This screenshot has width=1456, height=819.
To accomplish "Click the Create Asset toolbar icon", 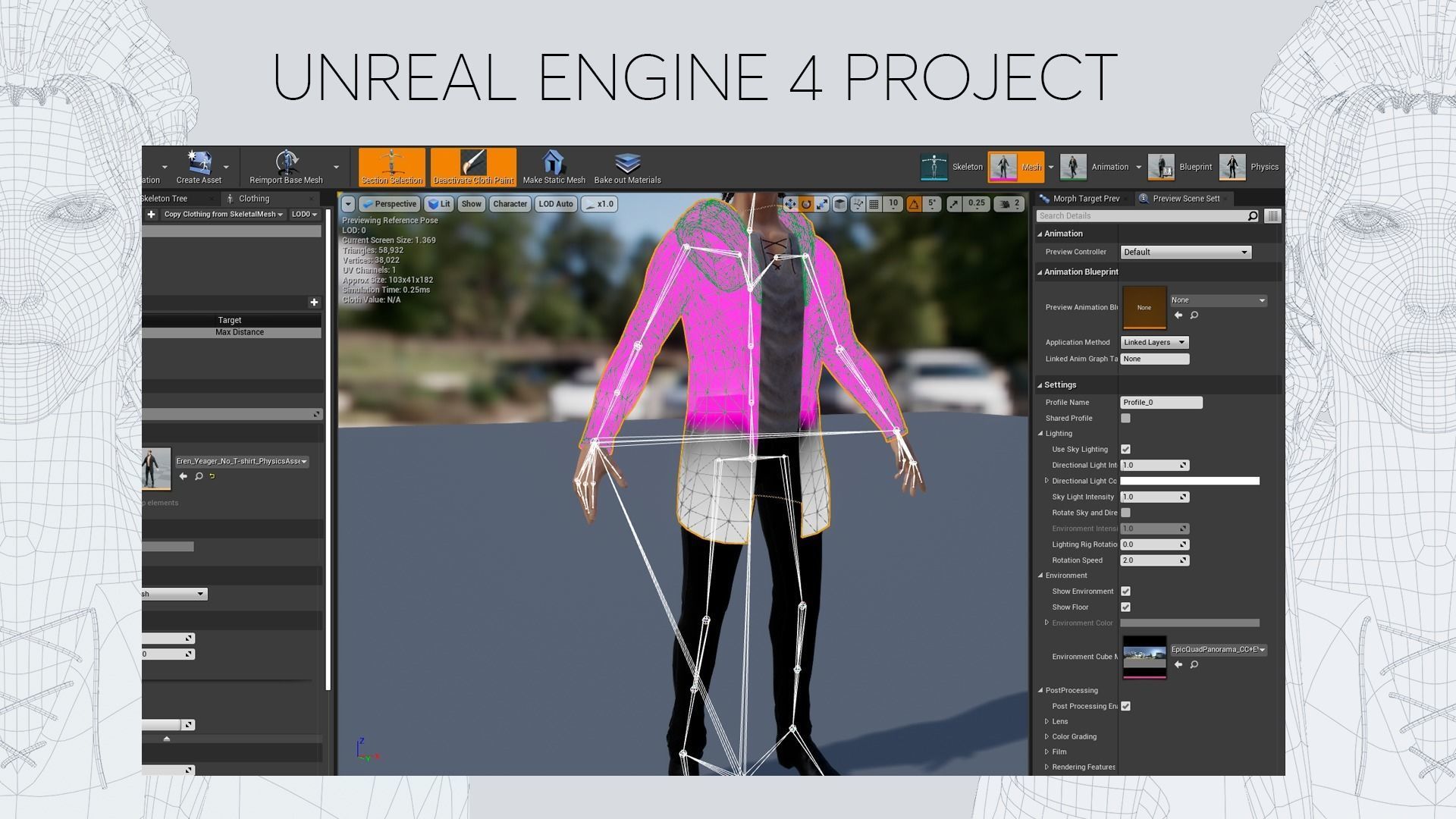I will click(x=199, y=167).
